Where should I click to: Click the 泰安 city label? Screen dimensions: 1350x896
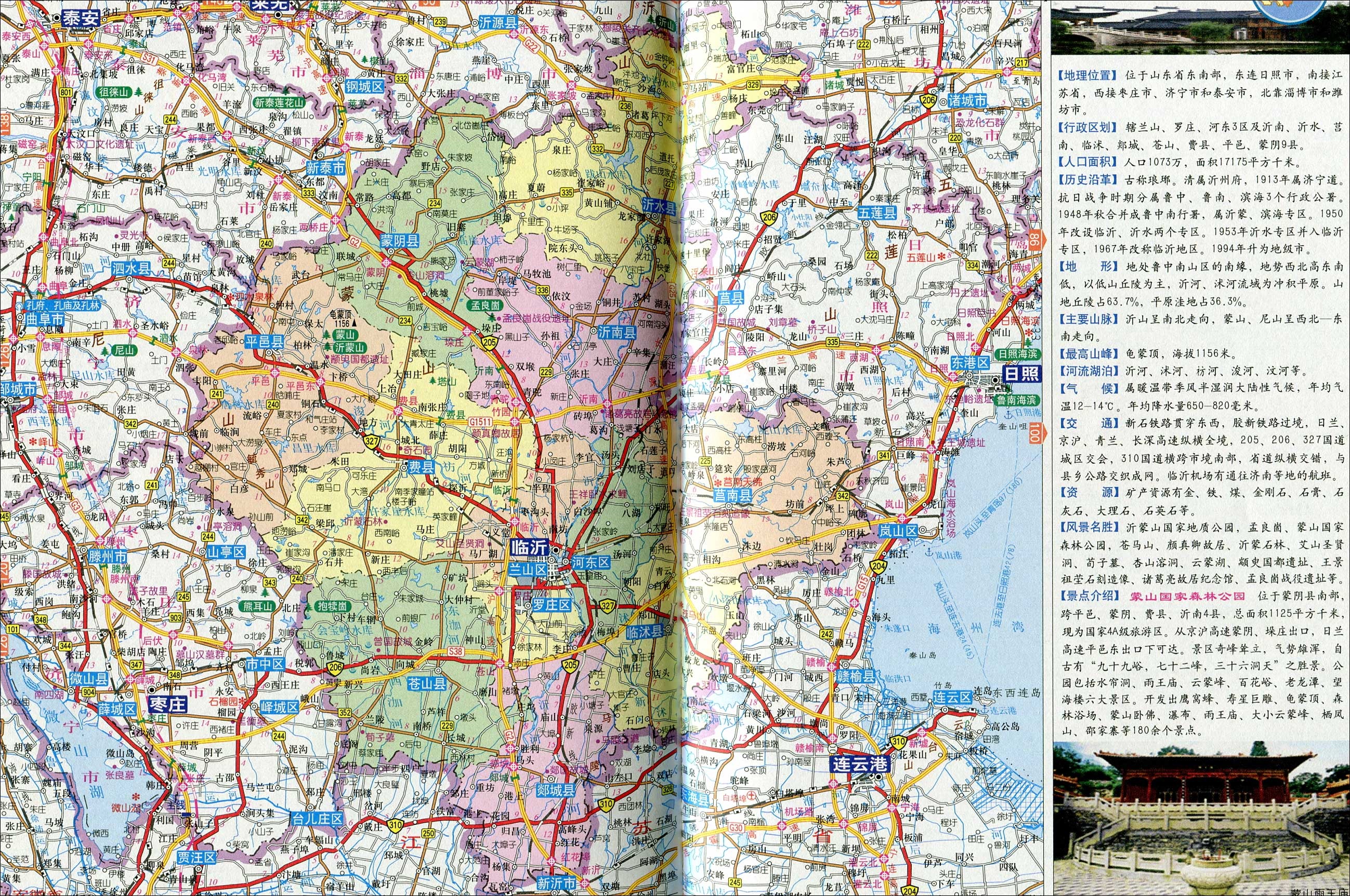(81, 18)
